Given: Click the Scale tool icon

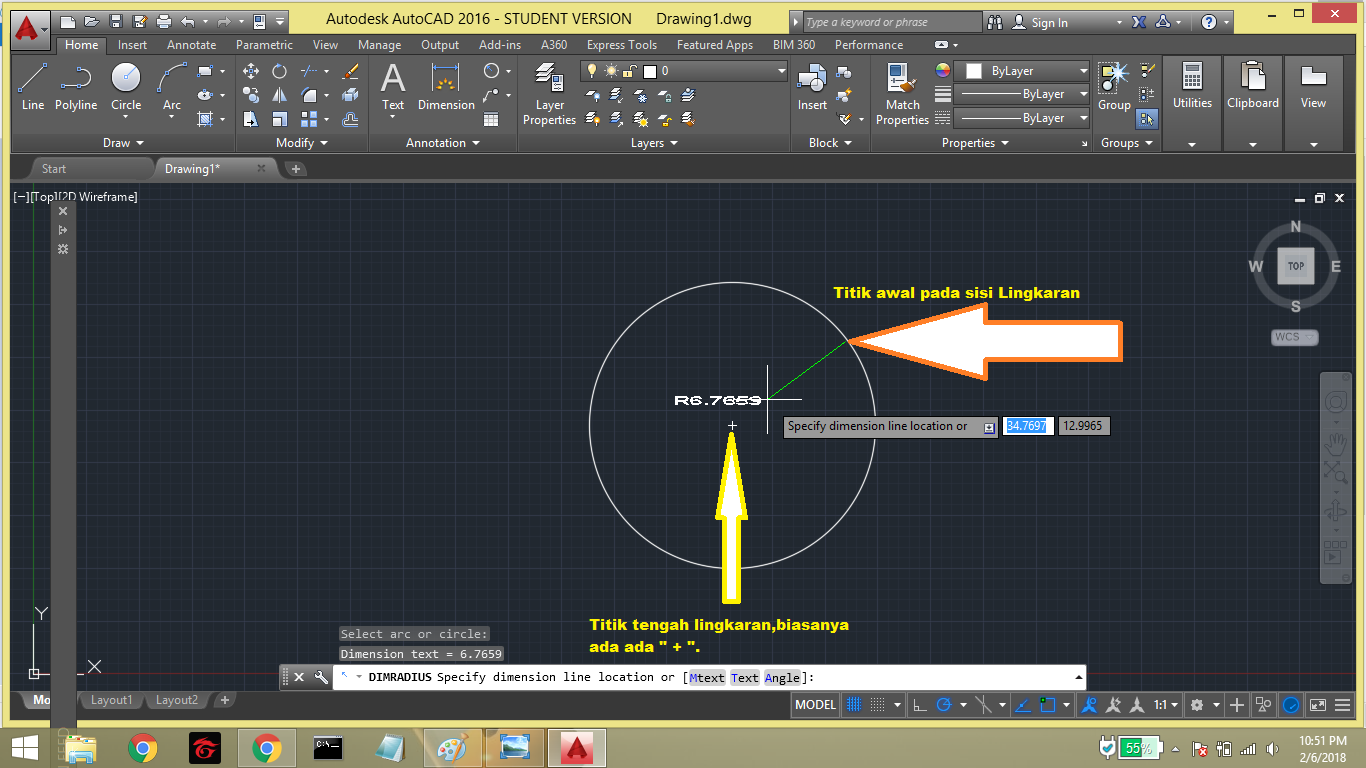Looking at the screenshot, I should [280, 120].
